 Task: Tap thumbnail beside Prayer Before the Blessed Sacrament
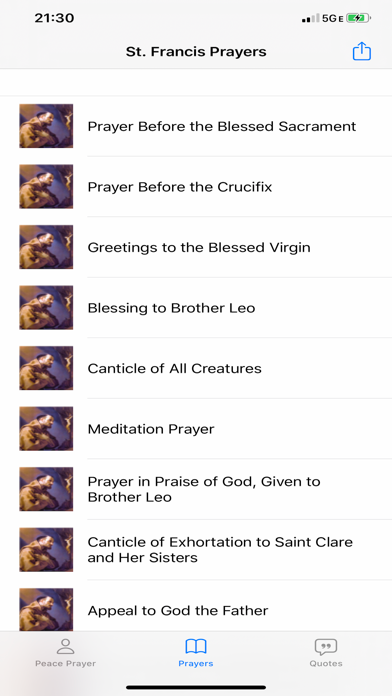click(46, 126)
